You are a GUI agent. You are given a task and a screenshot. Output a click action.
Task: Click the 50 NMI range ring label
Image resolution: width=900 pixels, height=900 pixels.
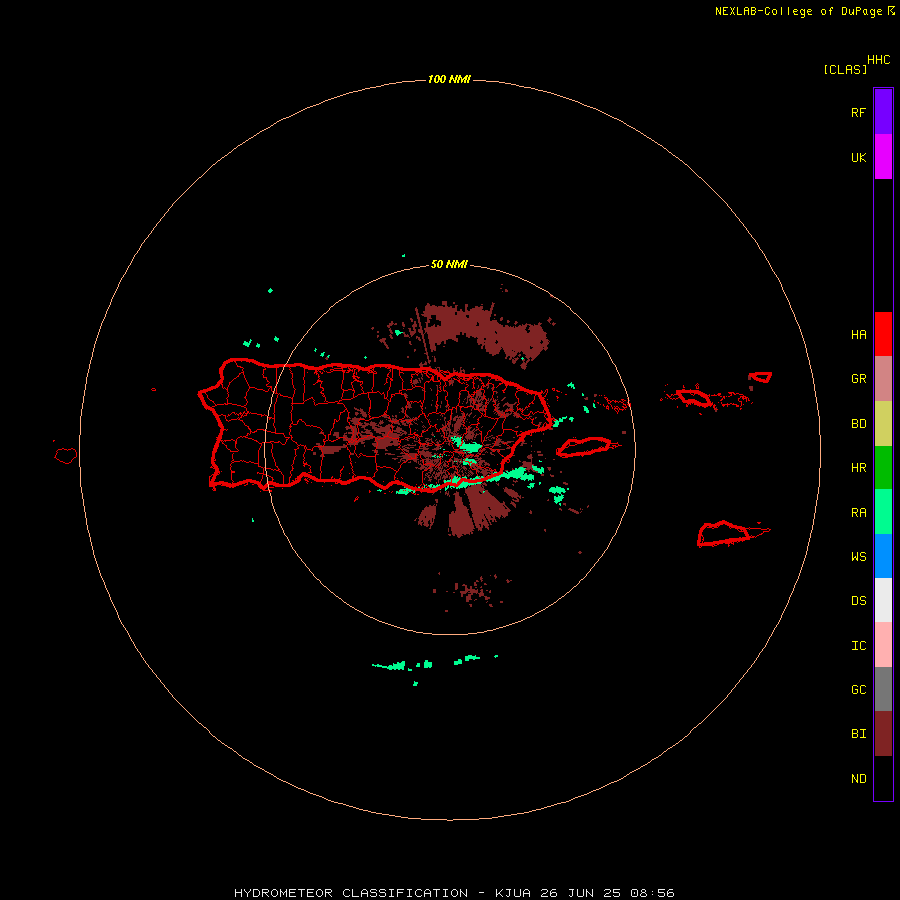coord(449,265)
